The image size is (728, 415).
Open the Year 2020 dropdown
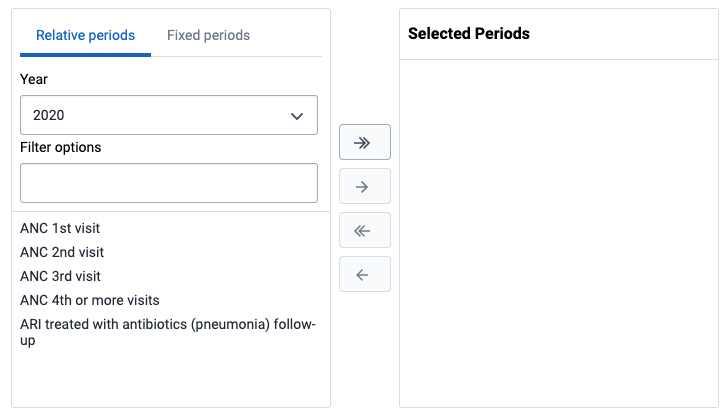coord(168,115)
